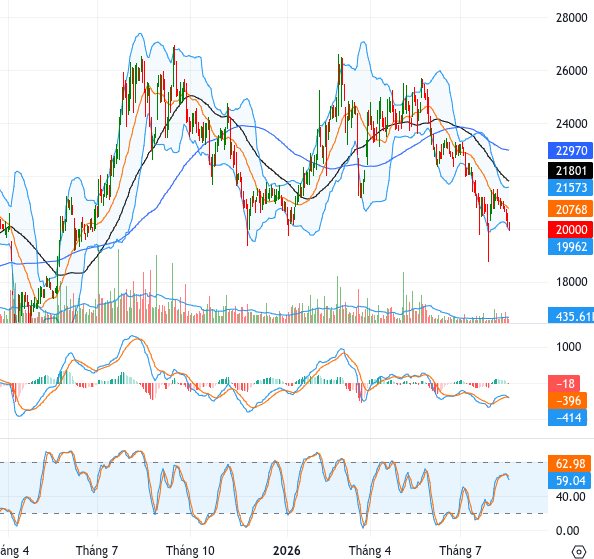The height and width of the screenshot is (559, 594).
Task: Click the 22970 blue price label
Action: [x=571, y=151]
